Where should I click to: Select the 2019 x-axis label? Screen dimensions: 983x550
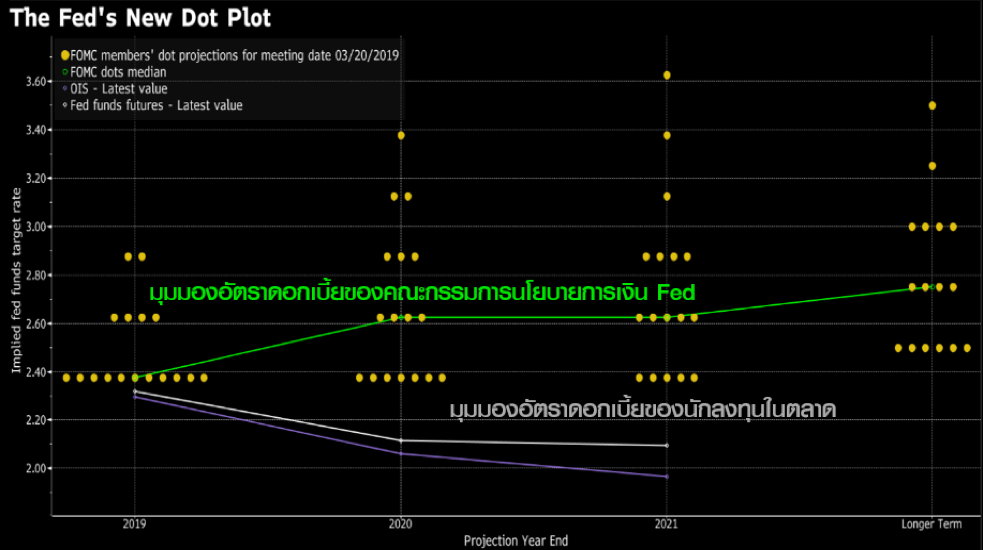pyautogui.click(x=136, y=523)
